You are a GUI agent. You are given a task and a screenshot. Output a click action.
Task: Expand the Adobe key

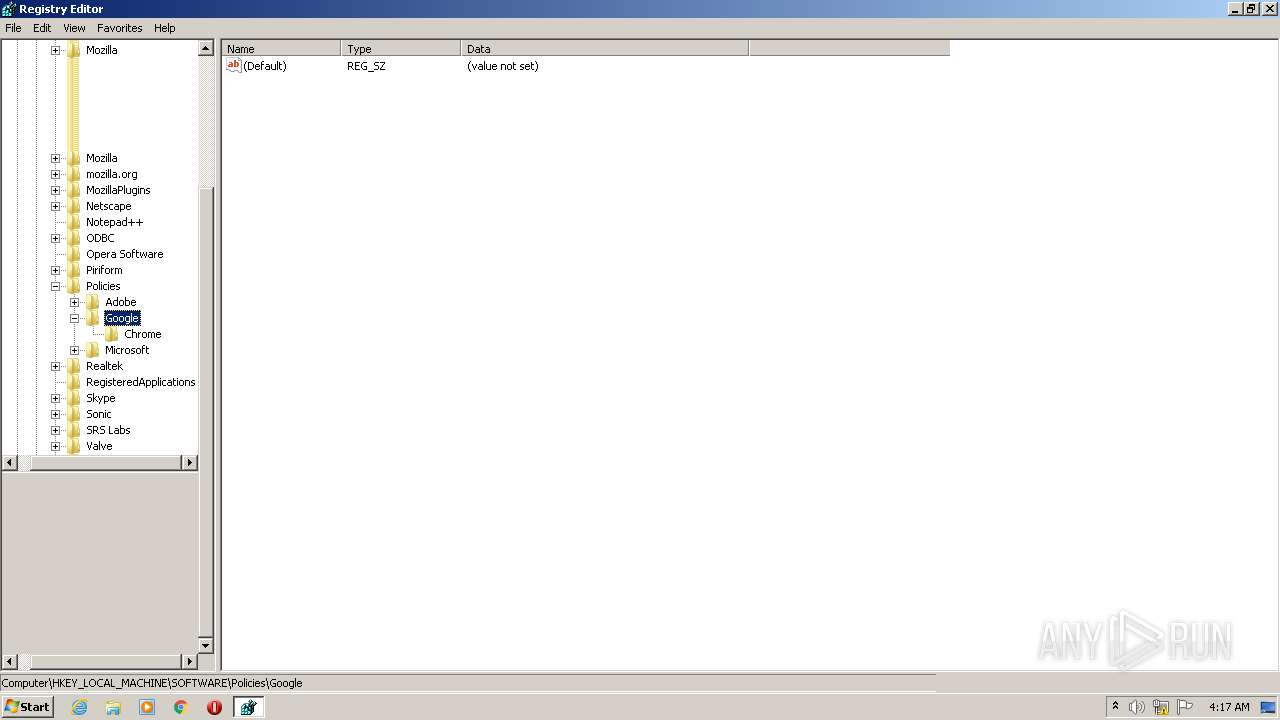pos(74,302)
